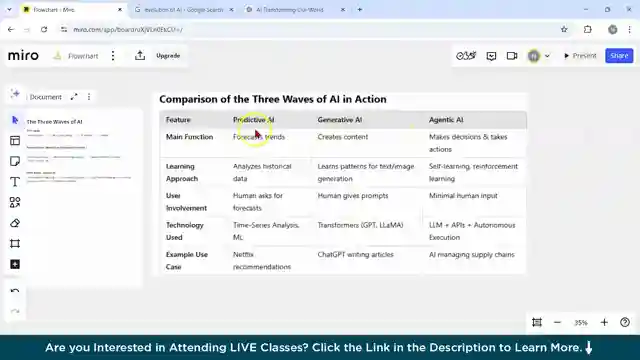Viewport: 640px width, 360px height.
Task: Open the help question mark
Action: 625,322
